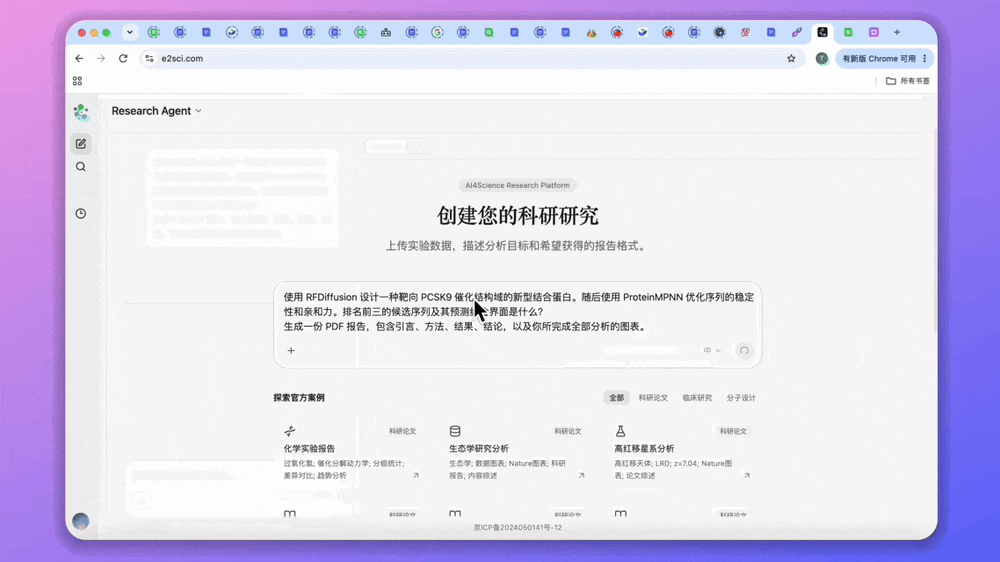1000x562 pixels.
Task: Select the active e2sci browser tab
Action: 822,32
